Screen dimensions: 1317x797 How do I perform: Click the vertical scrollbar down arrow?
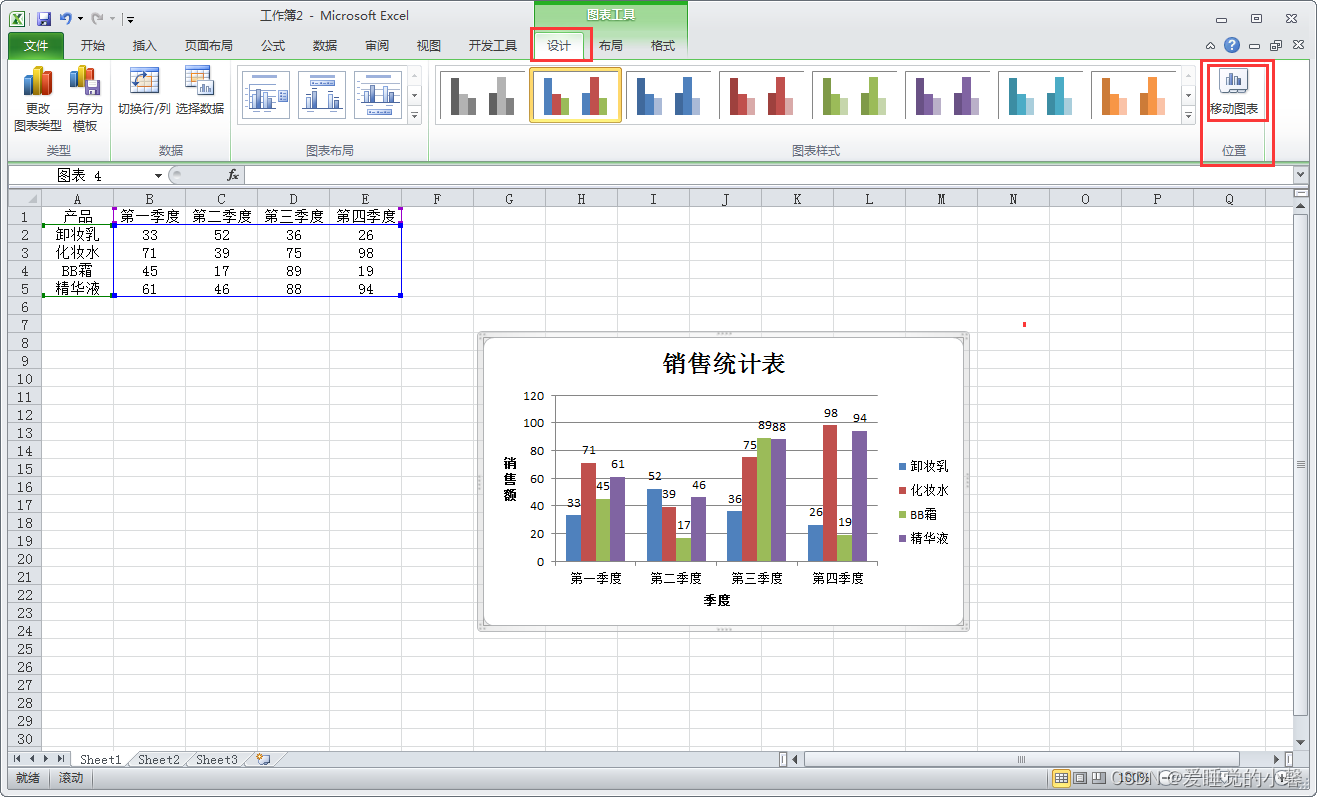pyautogui.click(x=1300, y=742)
